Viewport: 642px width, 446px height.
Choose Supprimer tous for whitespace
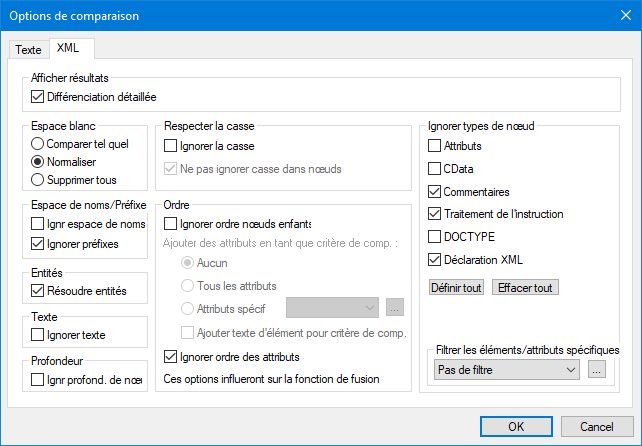pyautogui.click(x=39, y=180)
